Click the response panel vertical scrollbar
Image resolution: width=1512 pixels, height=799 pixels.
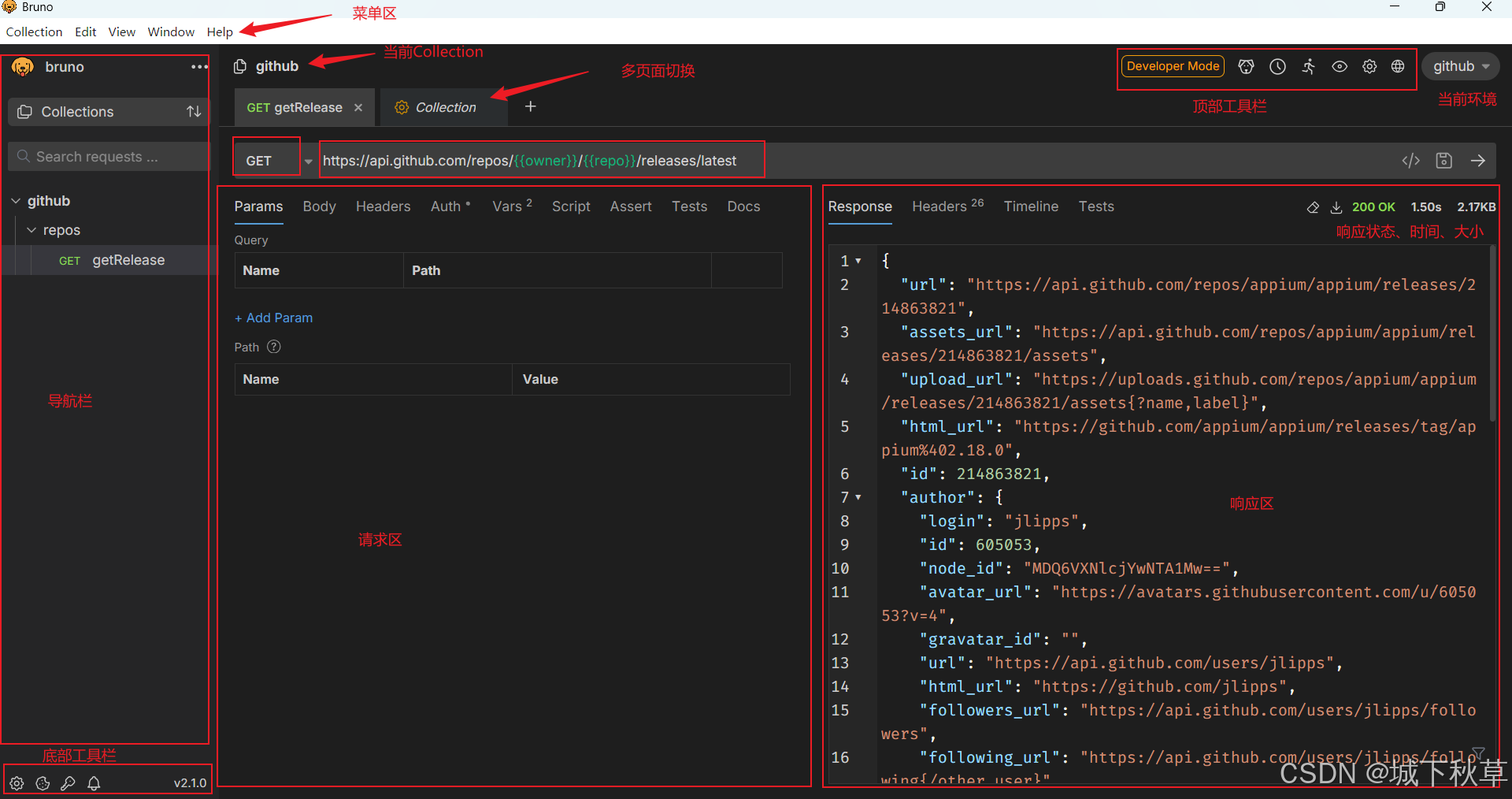[x=1492, y=335]
